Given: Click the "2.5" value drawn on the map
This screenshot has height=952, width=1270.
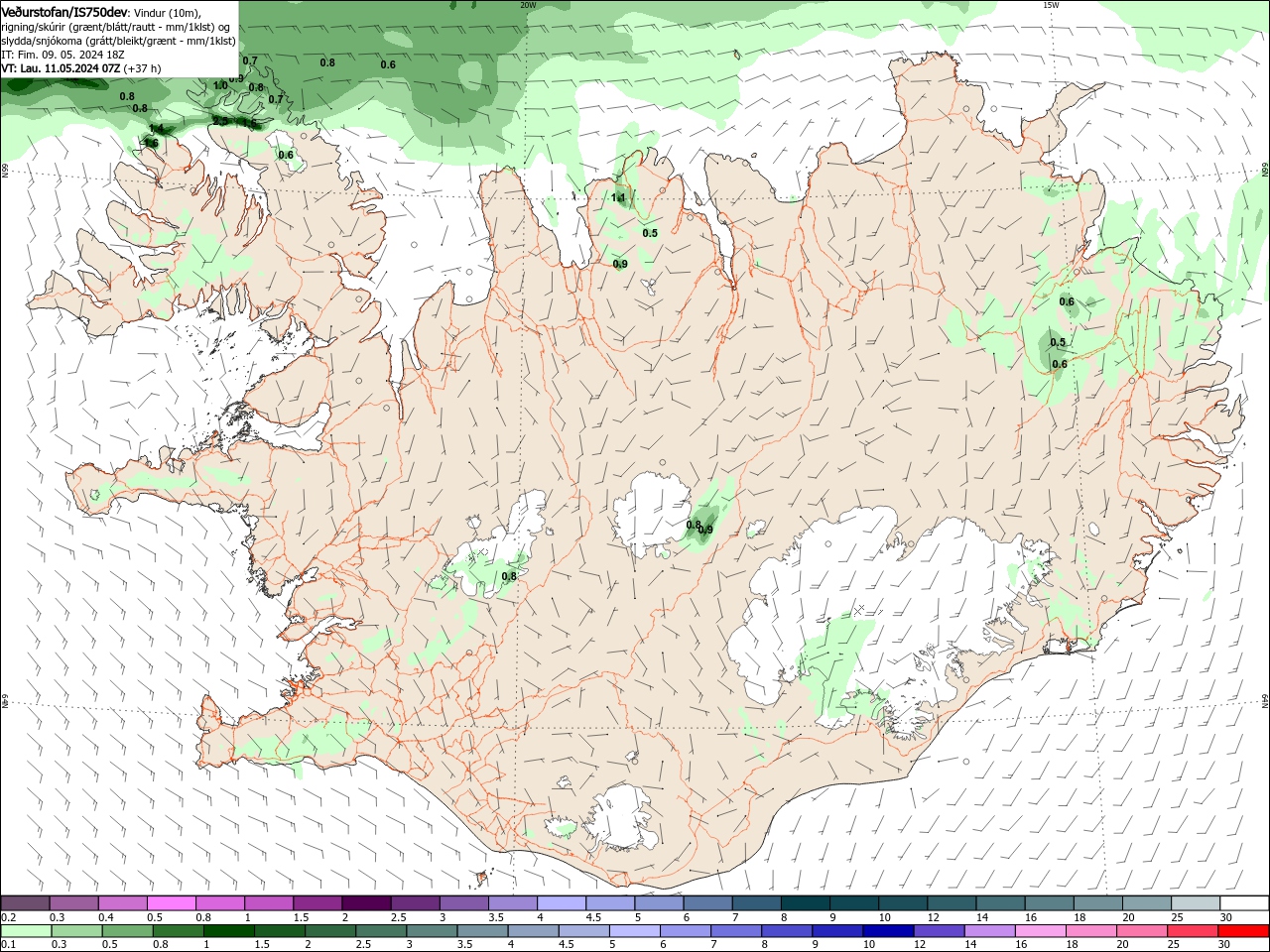Looking at the screenshot, I should tap(220, 121).
